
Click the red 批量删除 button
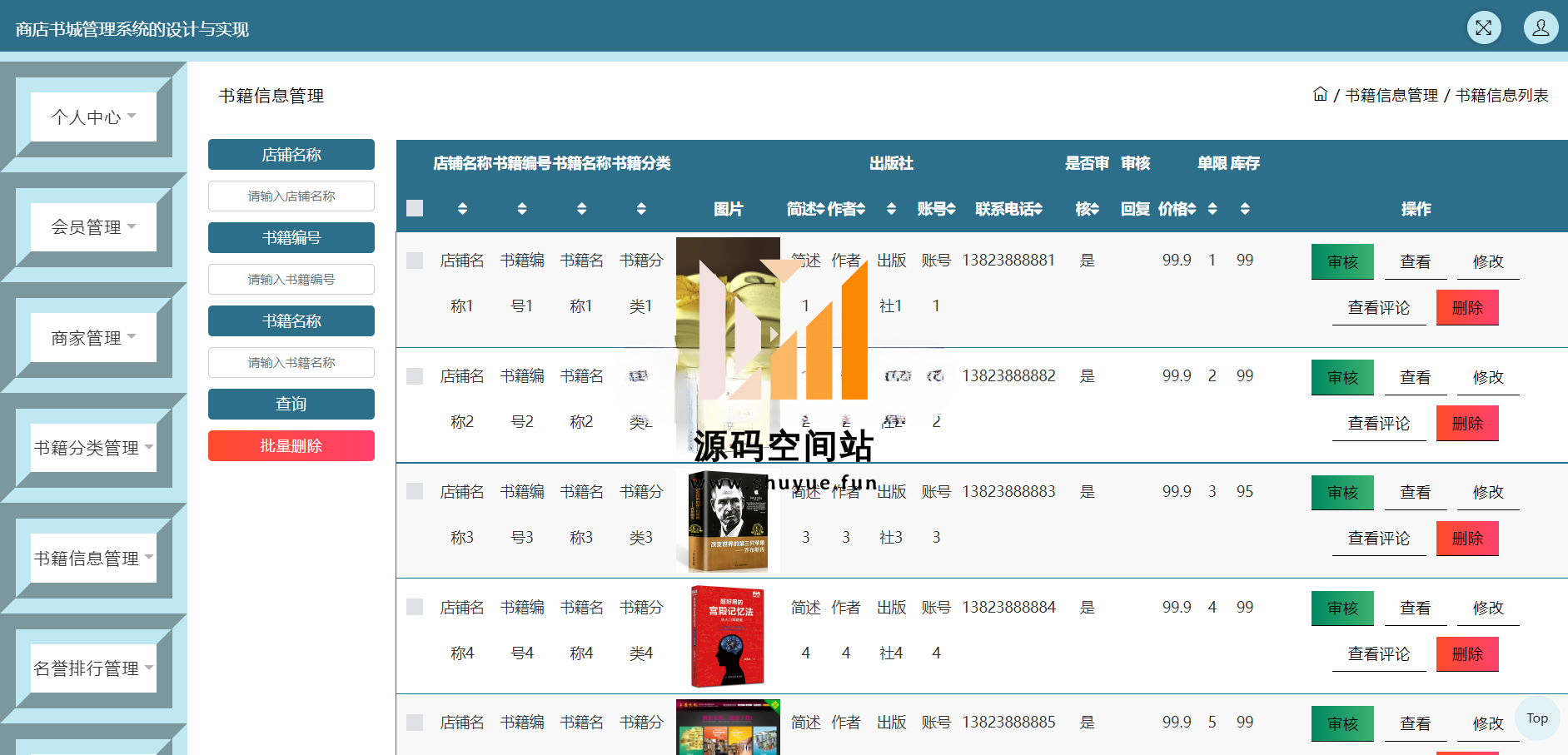pos(291,445)
